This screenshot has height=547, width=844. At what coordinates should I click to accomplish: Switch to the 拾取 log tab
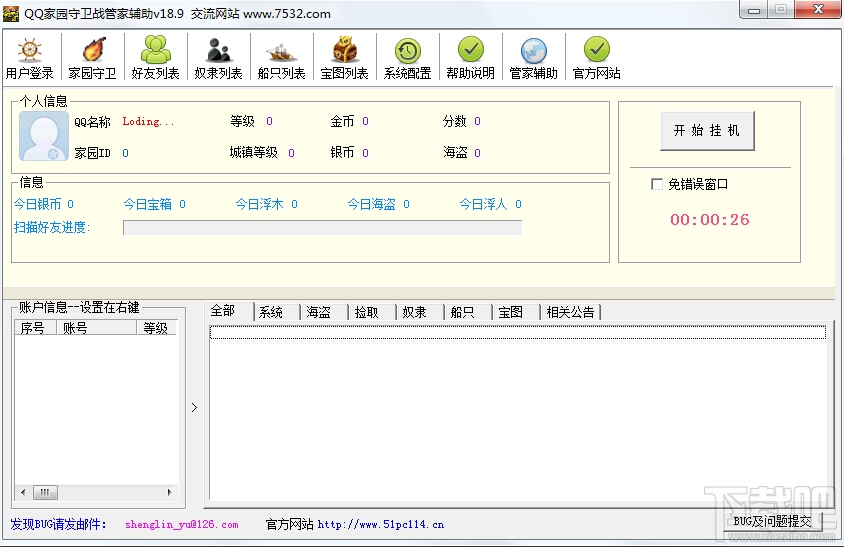click(367, 312)
